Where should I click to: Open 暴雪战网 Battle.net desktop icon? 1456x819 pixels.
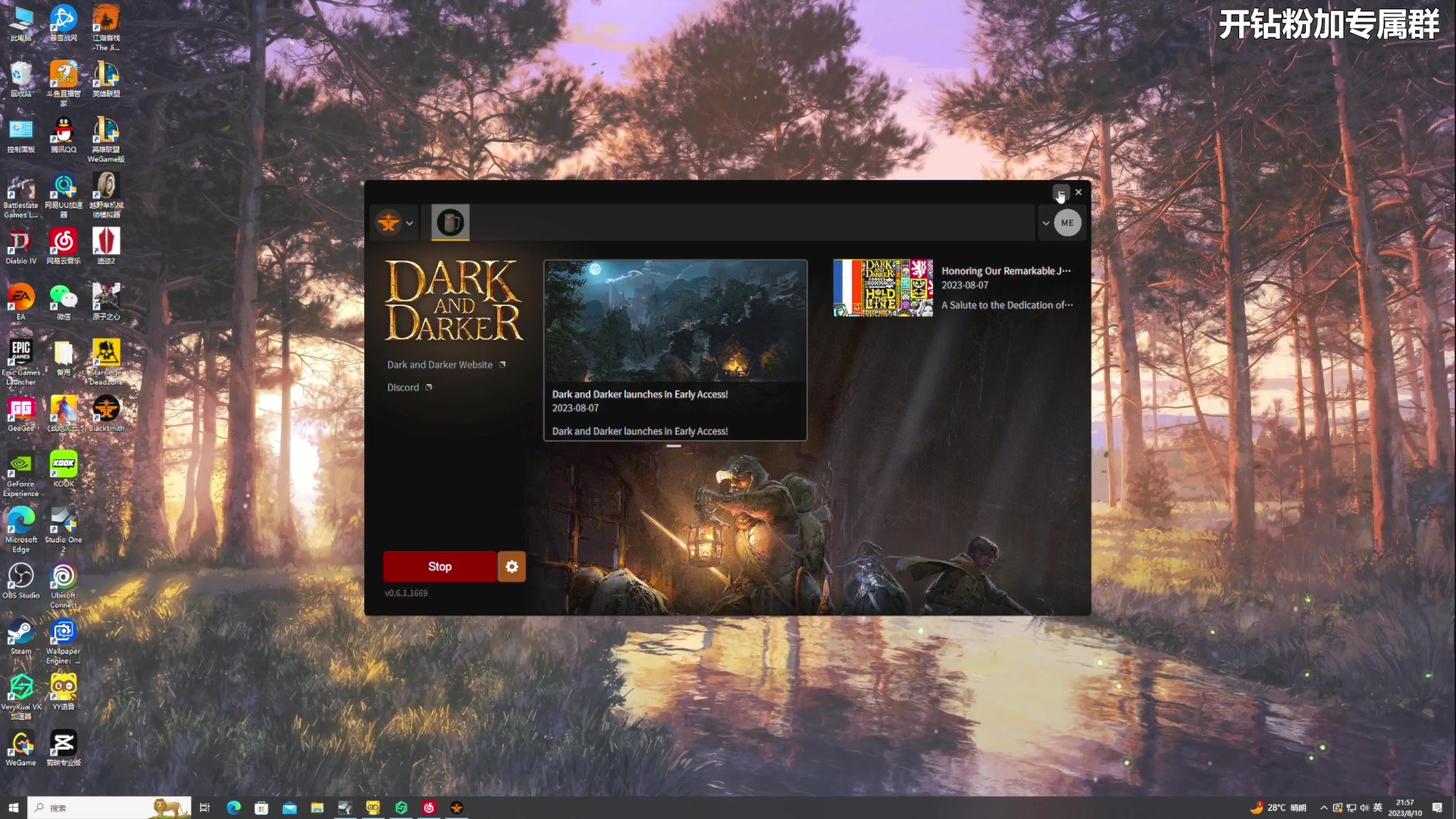click(x=64, y=24)
